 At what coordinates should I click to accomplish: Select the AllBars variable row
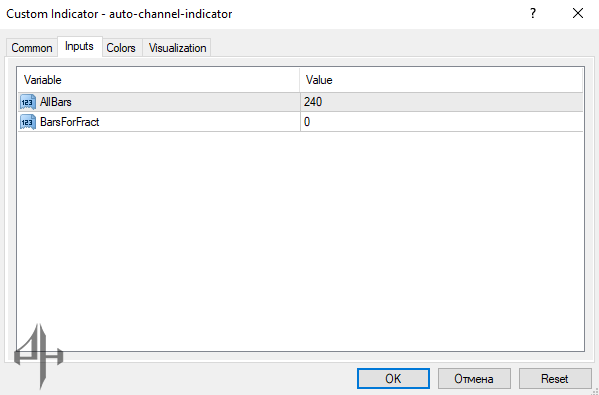pyautogui.click(x=301, y=102)
